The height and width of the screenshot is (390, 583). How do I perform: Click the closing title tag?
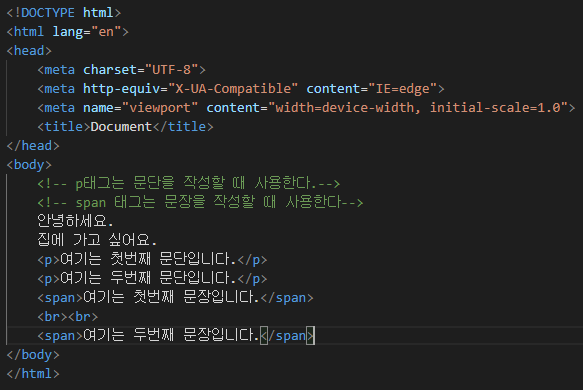click(x=183, y=127)
